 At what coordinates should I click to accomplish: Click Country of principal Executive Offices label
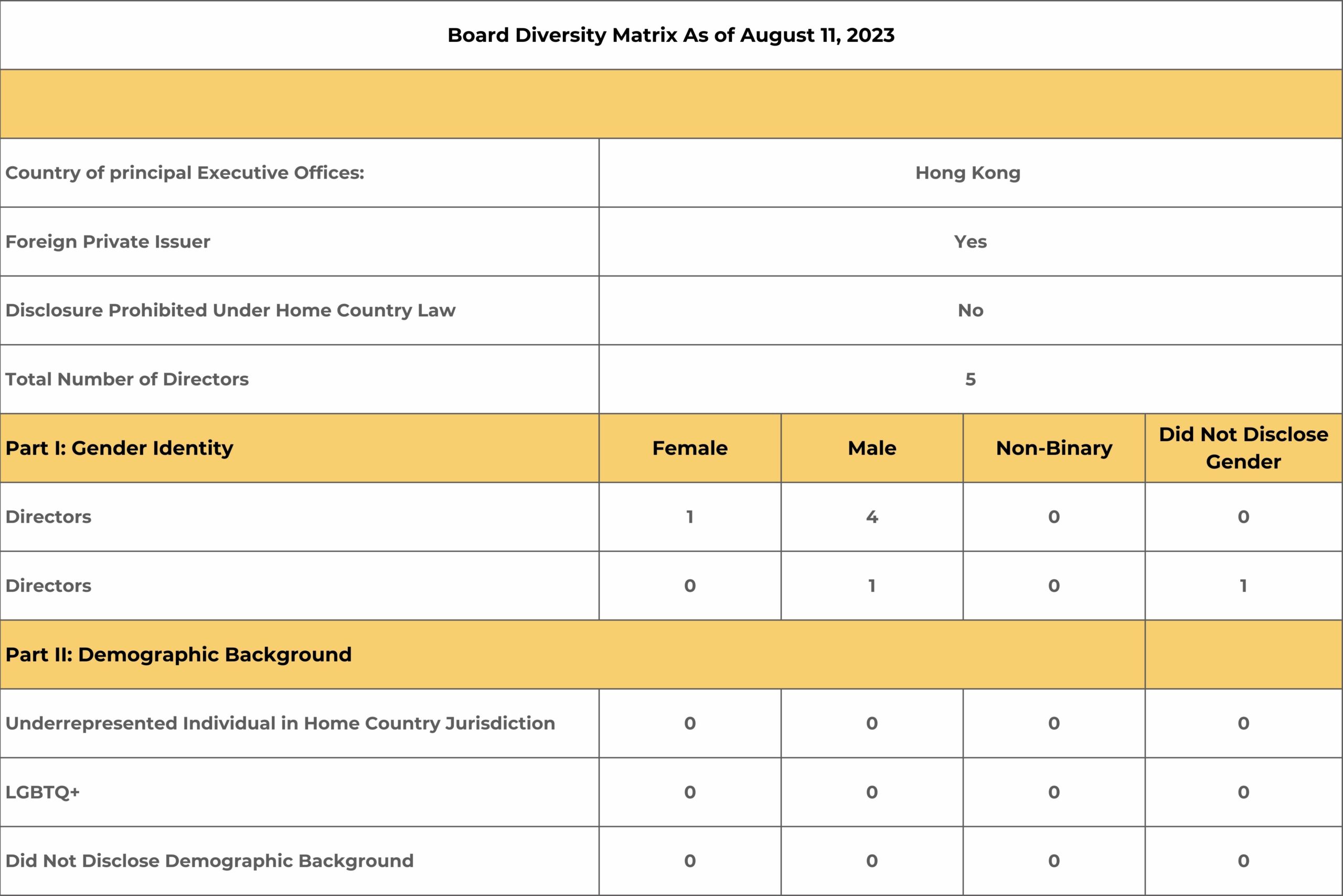pyautogui.click(x=185, y=173)
